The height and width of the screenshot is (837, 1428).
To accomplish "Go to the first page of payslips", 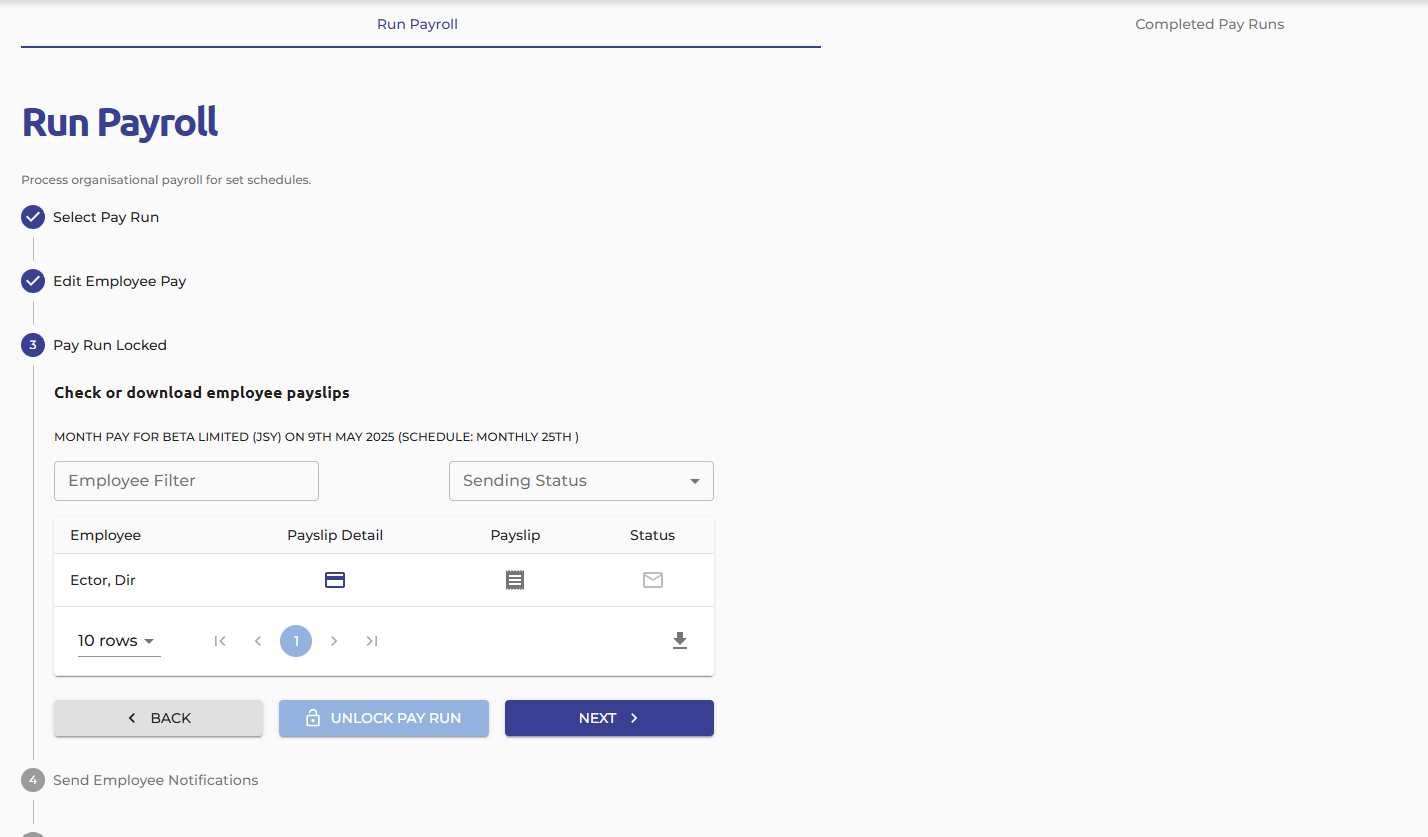I will [x=220, y=641].
